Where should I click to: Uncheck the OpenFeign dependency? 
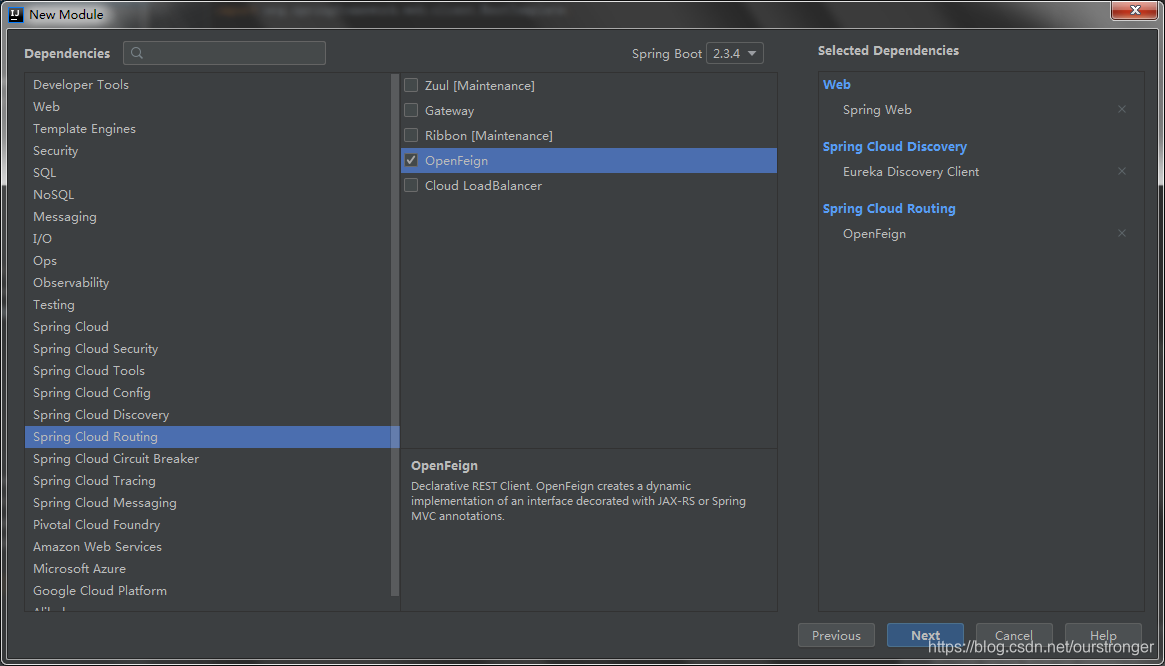(x=411, y=161)
